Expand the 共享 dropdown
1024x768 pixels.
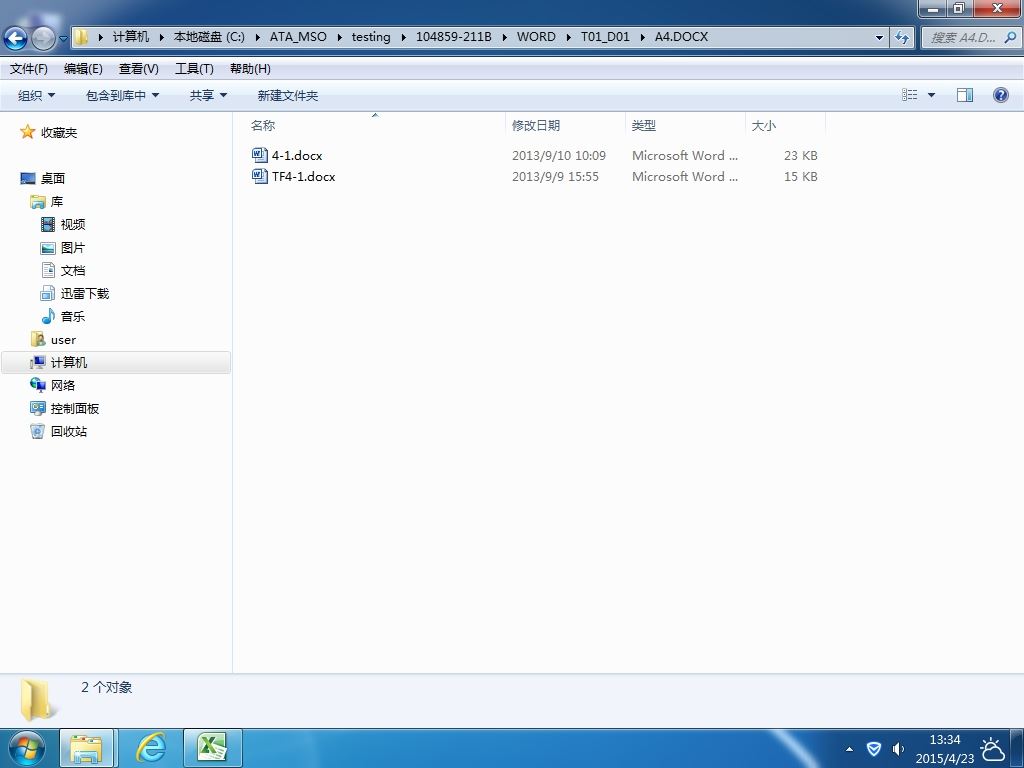coord(208,95)
